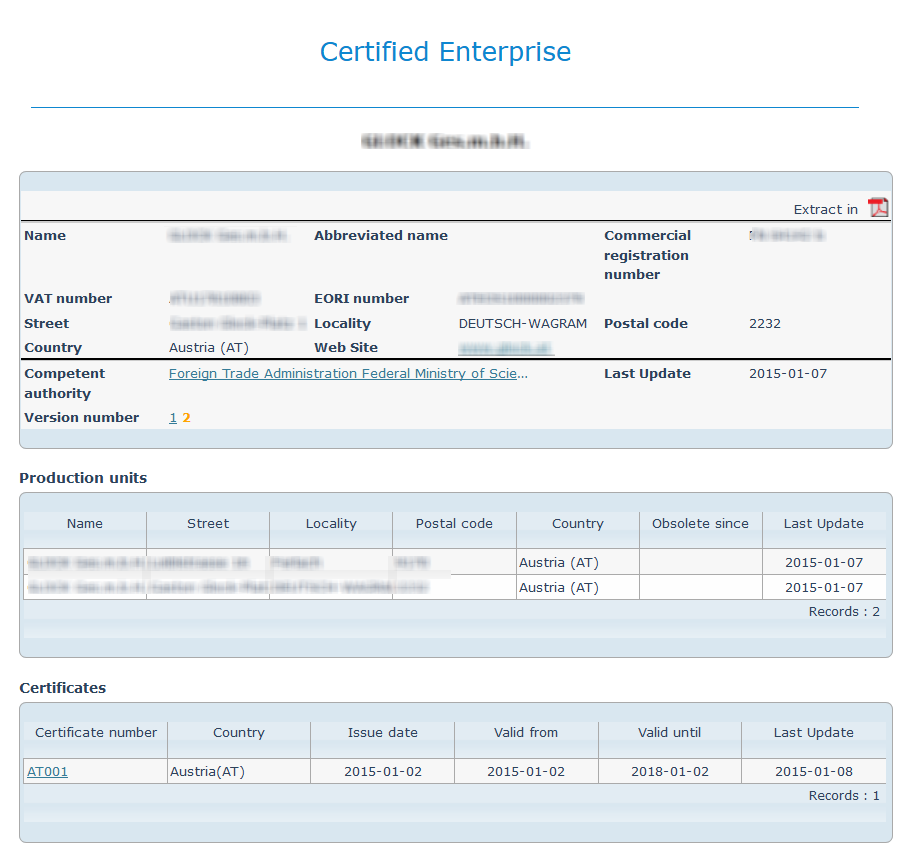The height and width of the screenshot is (857, 906).
Task: Click the Name header in Production units
Action: [84, 523]
